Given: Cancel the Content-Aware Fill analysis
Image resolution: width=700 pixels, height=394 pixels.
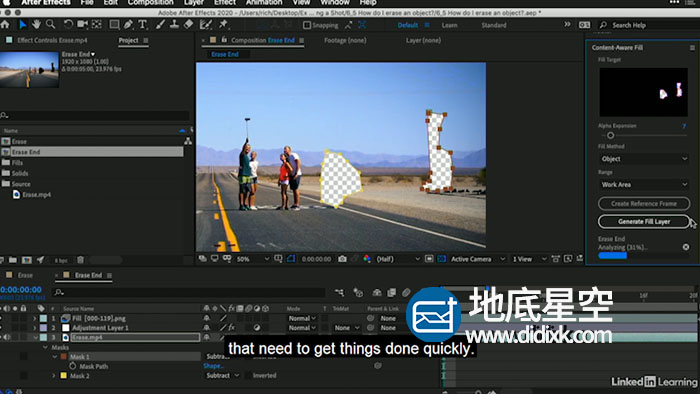Looking at the screenshot, I should point(686,247).
